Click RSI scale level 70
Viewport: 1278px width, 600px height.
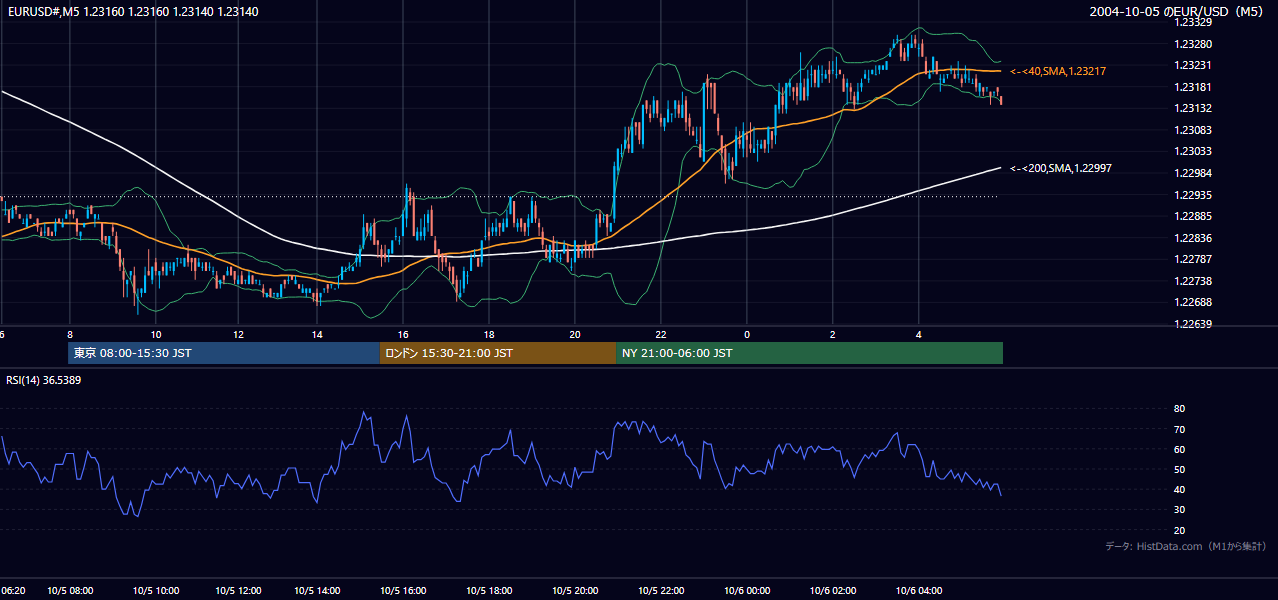(x=1179, y=429)
